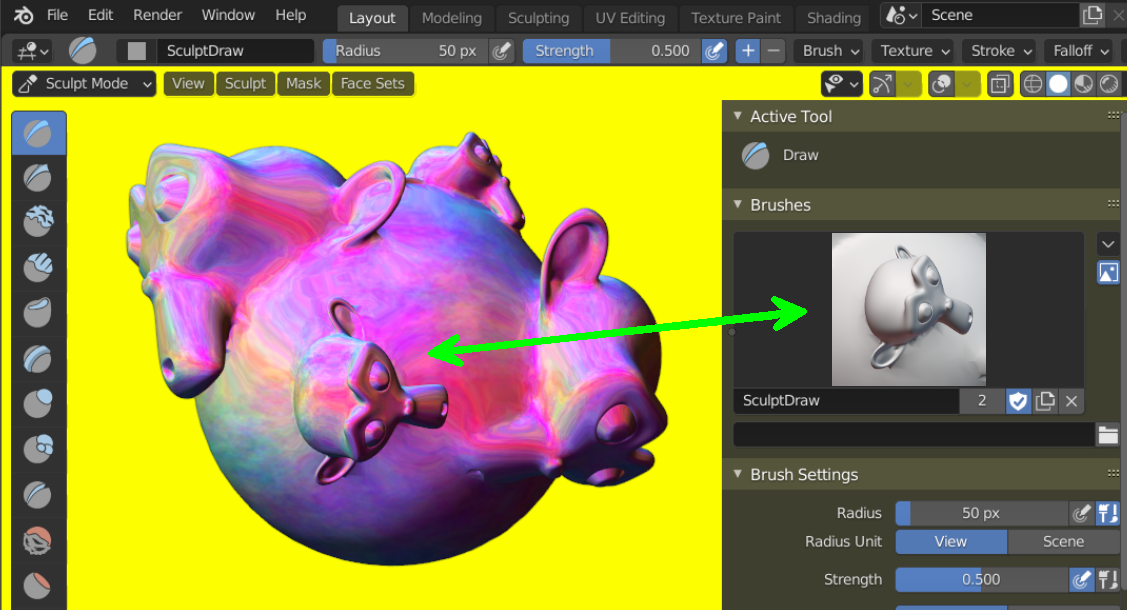Select the Clay Thumb brush tool
Viewport: 1127px width, 610px height.
coord(37,313)
